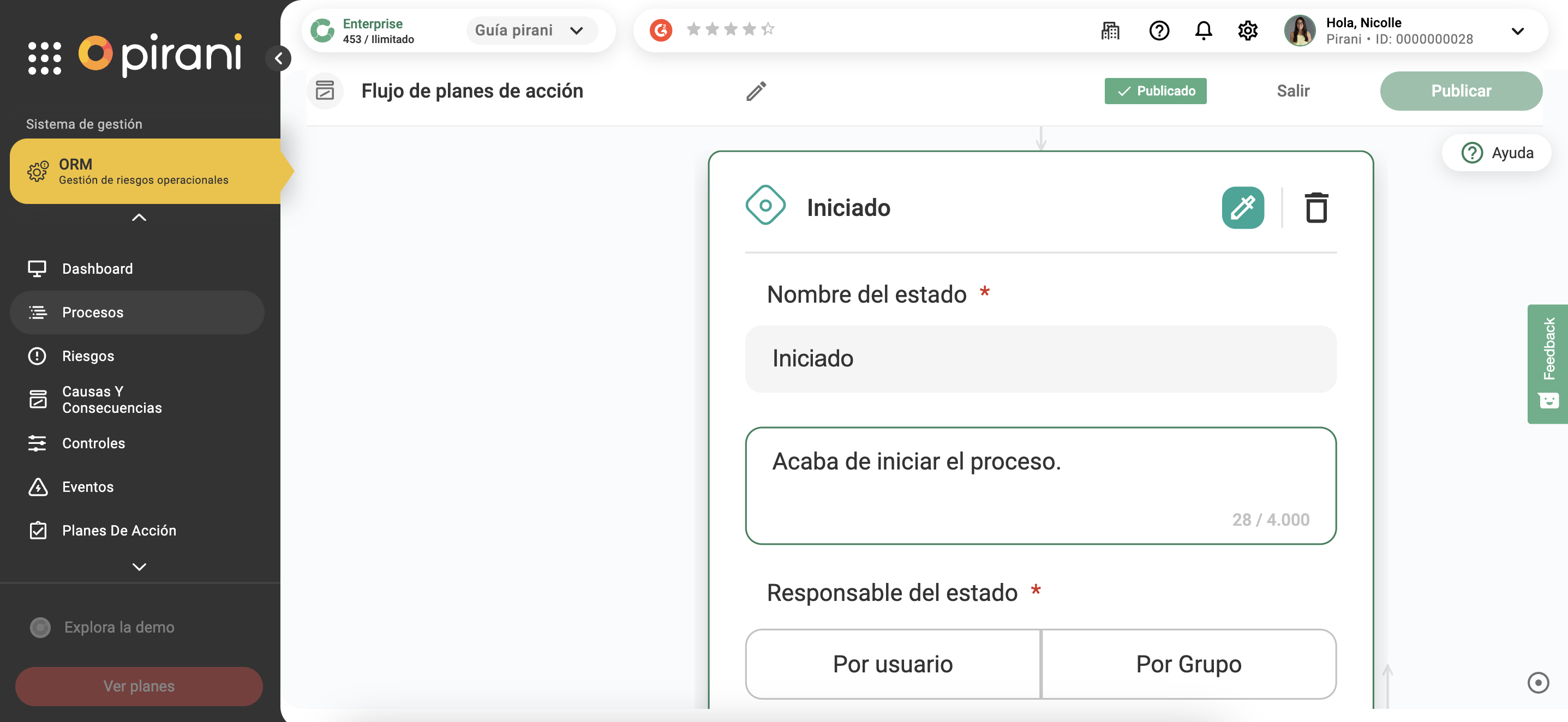Open the apps grid launcher icon
Viewport: 1568px width, 722px height.
[x=44, y=58]
